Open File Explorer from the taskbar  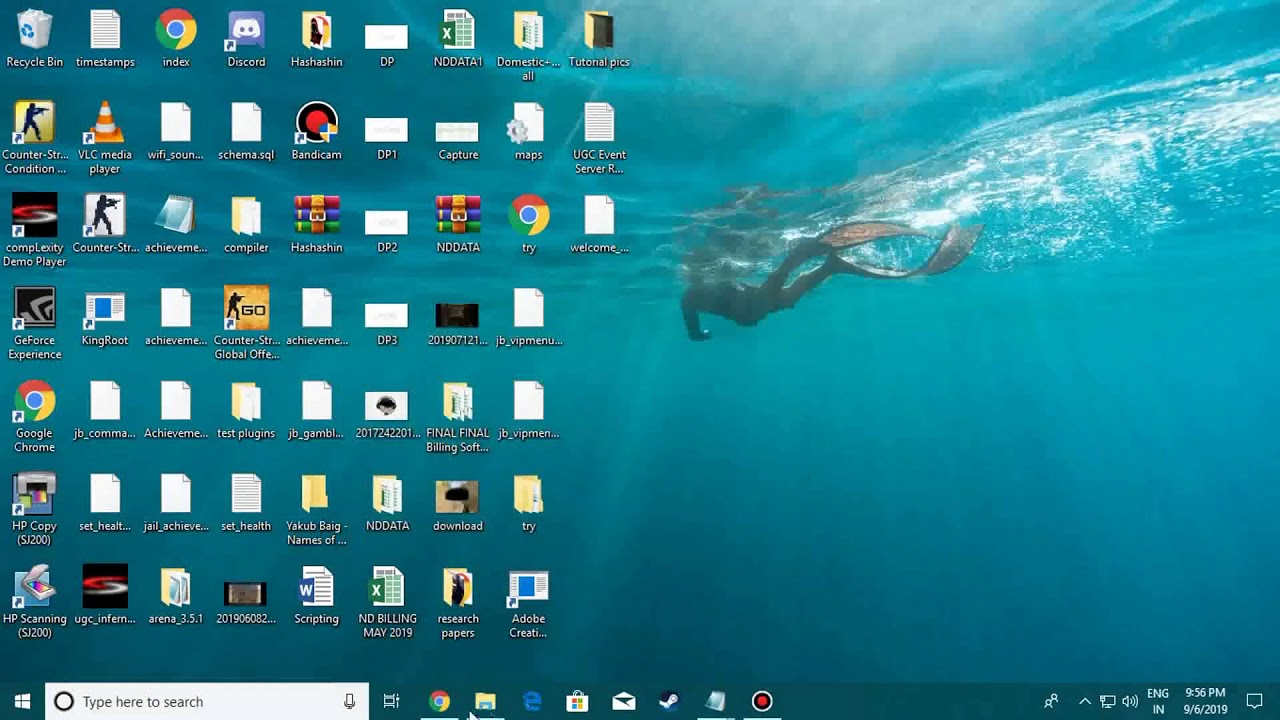pos(485,701)
